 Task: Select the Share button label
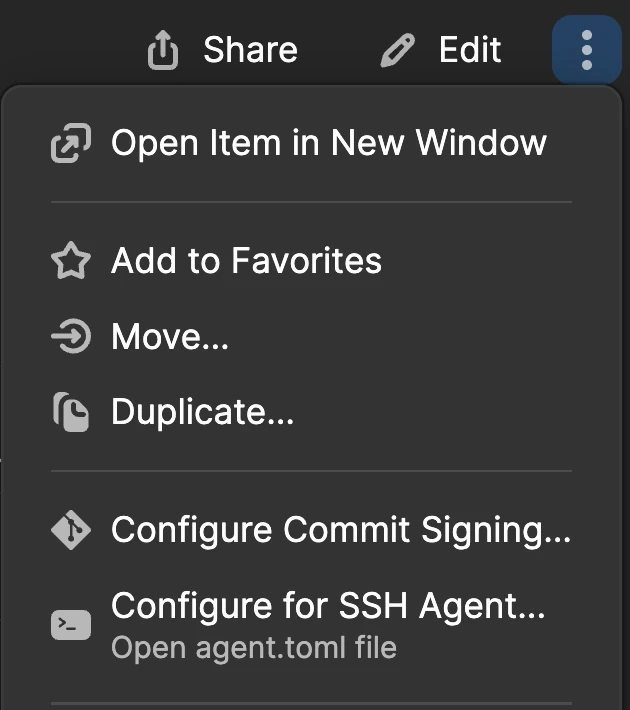[250, 50]
